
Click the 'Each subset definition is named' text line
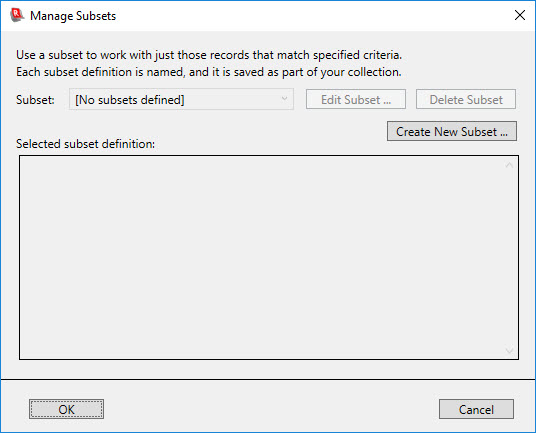click(209, 72)
